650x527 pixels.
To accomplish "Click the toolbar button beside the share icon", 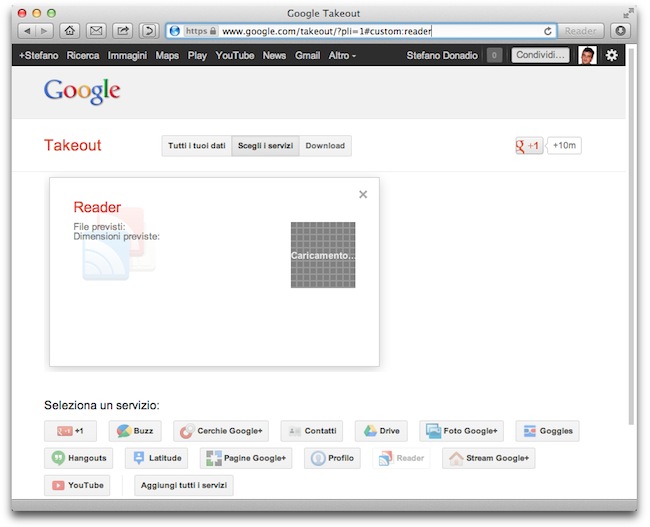I will pyautogui.click(x=149, y=31).
